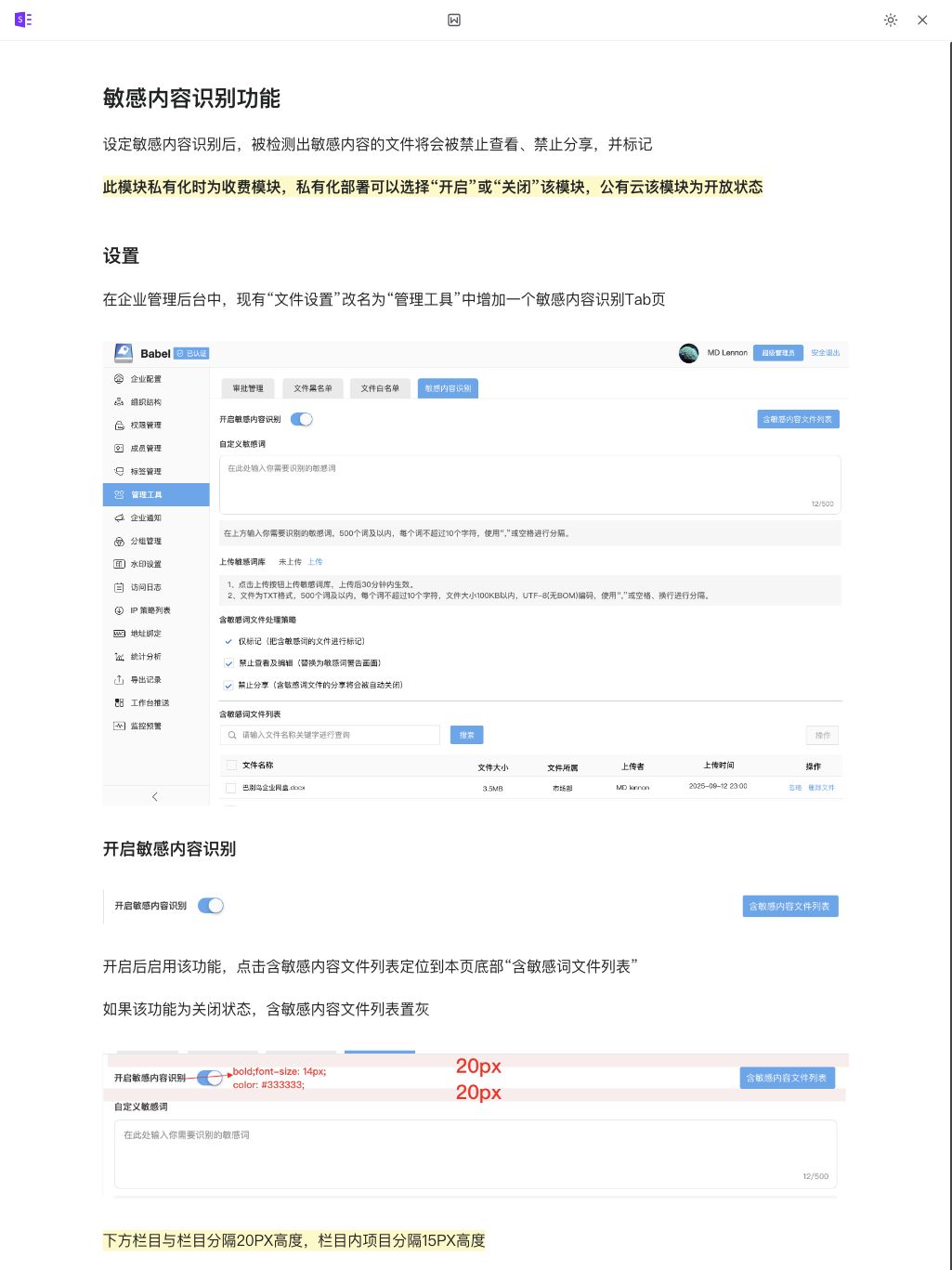This screenshot has width=952, height=1270.
Task: Collapse the sidebar with the left chevron
Action: 155,796
